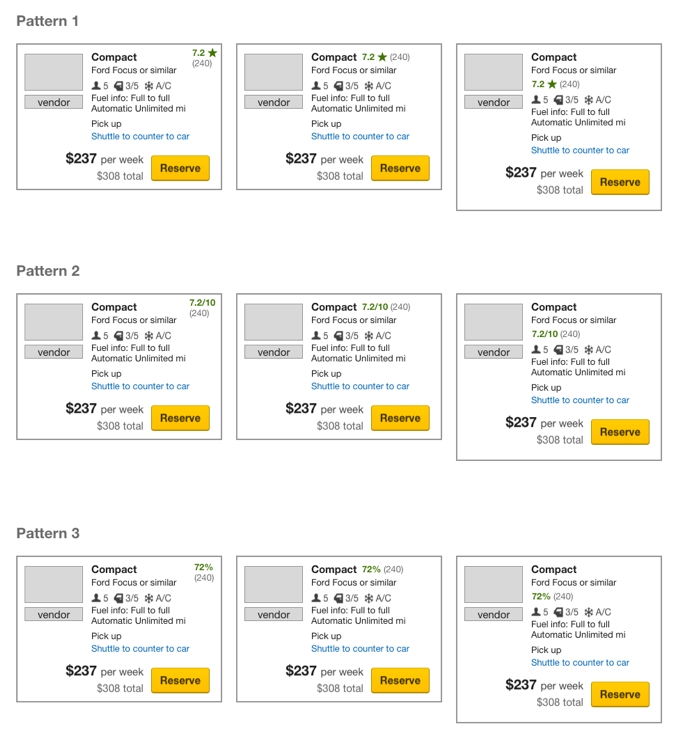The width and height of the screenshot is (681, 743).
Task: Click the luggage icon in Pattern 1's third card
Action: 559,100
